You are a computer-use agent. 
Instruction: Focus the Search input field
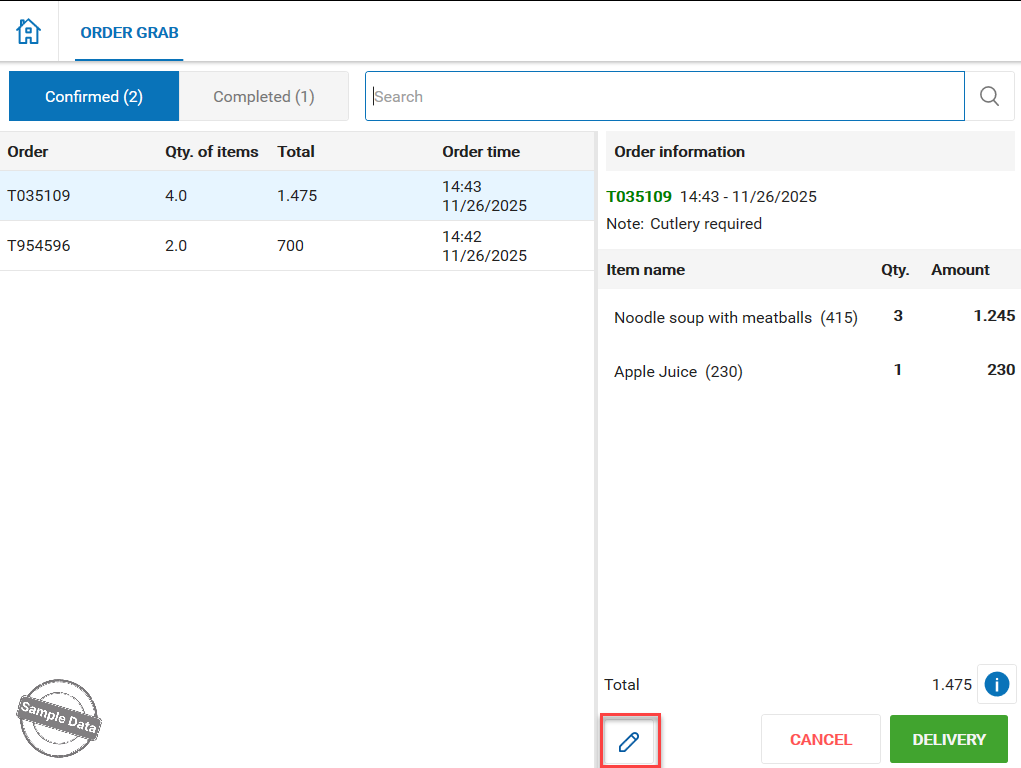[x=665, y=97]
